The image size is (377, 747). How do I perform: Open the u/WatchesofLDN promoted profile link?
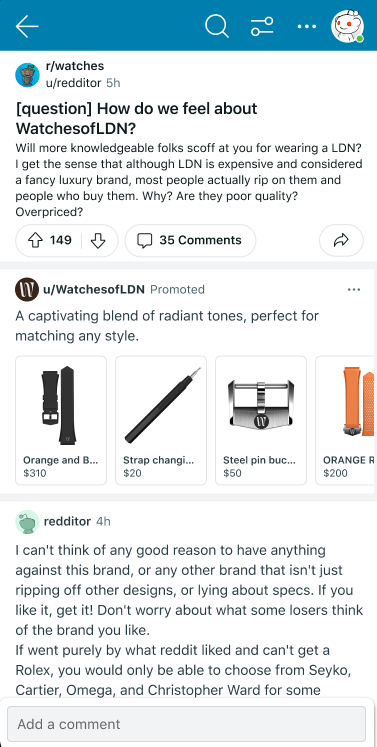pos(94,290)
